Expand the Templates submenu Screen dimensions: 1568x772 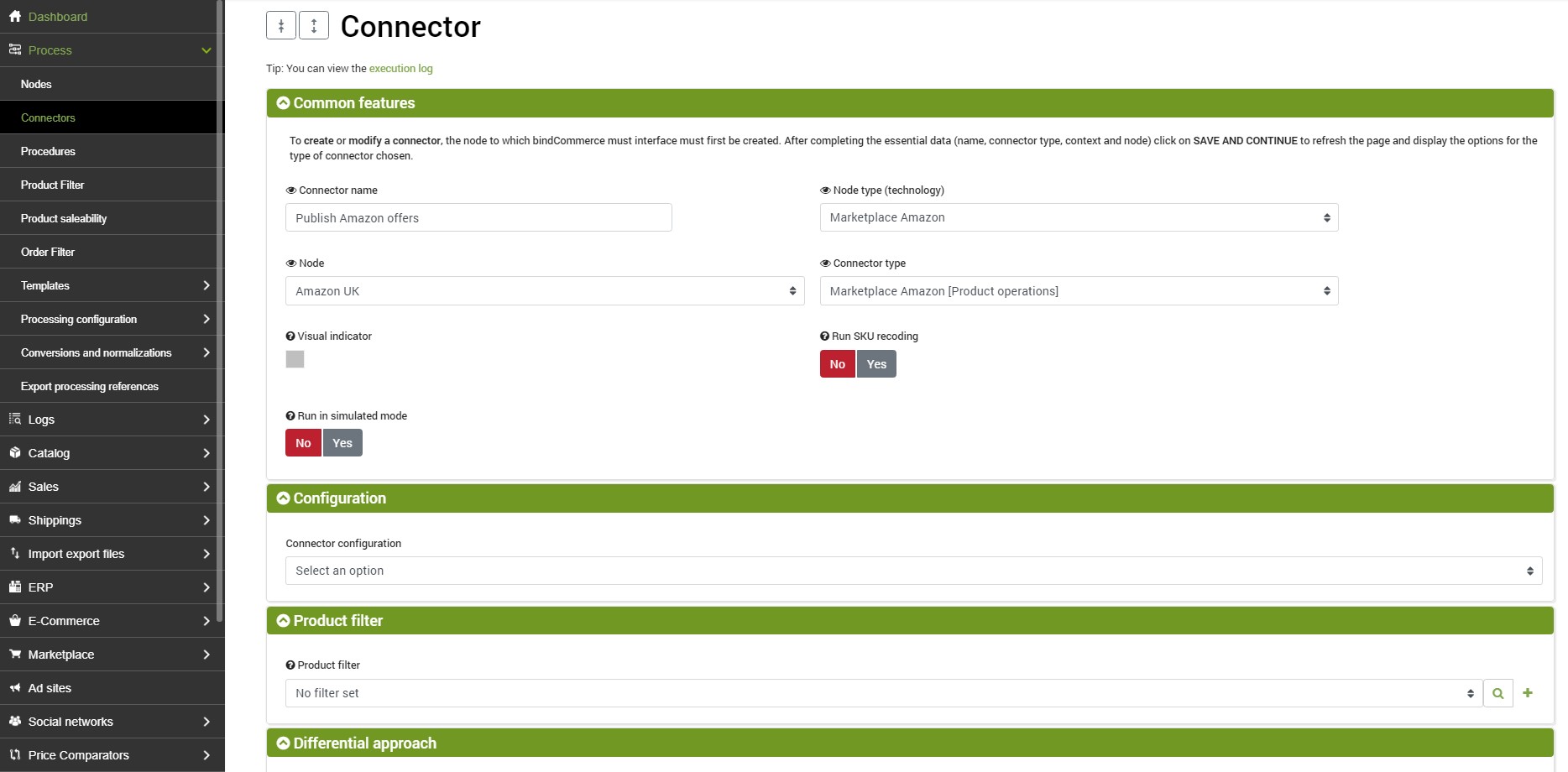tap(112, 285)
